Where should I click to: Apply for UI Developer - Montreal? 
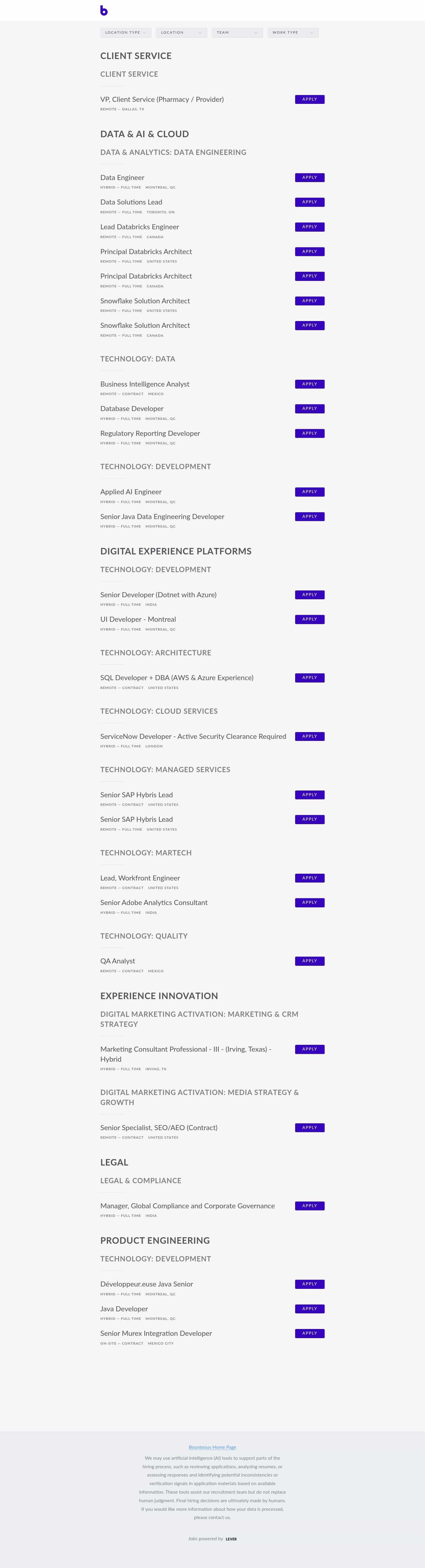coord(309,619)
